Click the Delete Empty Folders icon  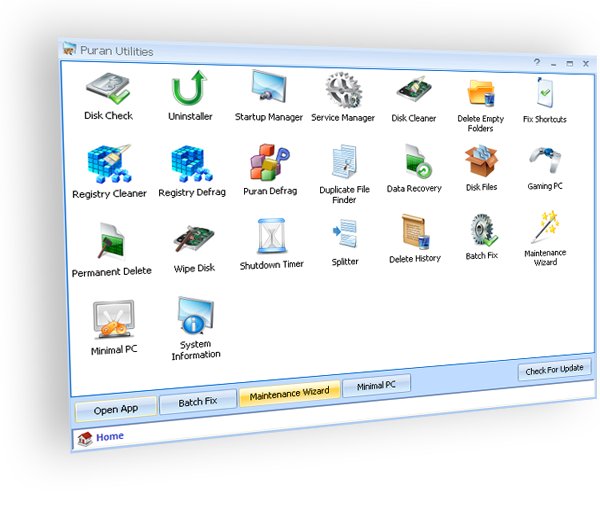481,93
